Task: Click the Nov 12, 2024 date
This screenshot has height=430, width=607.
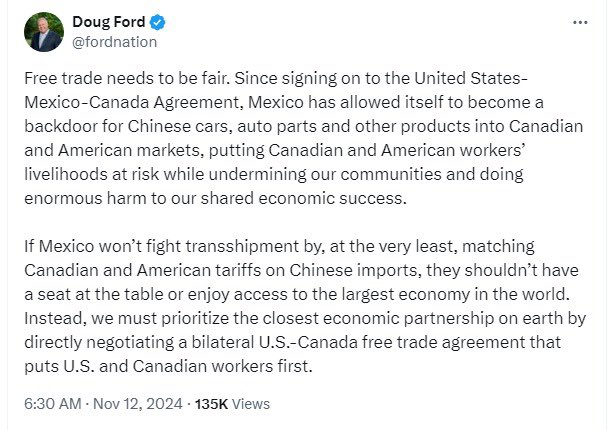Action: pos(137,404)
